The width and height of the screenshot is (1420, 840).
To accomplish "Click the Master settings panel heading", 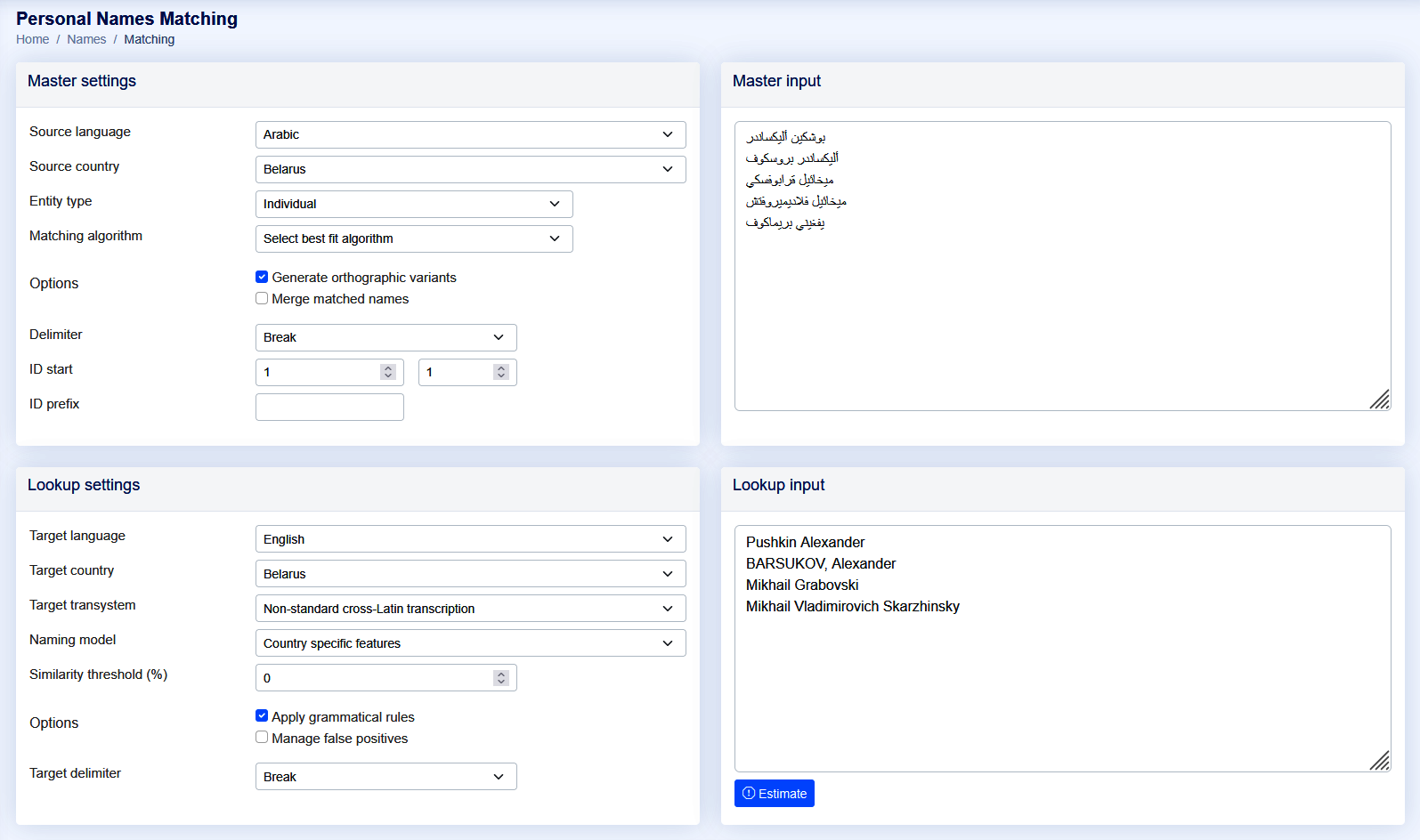I will click(82, 81).
